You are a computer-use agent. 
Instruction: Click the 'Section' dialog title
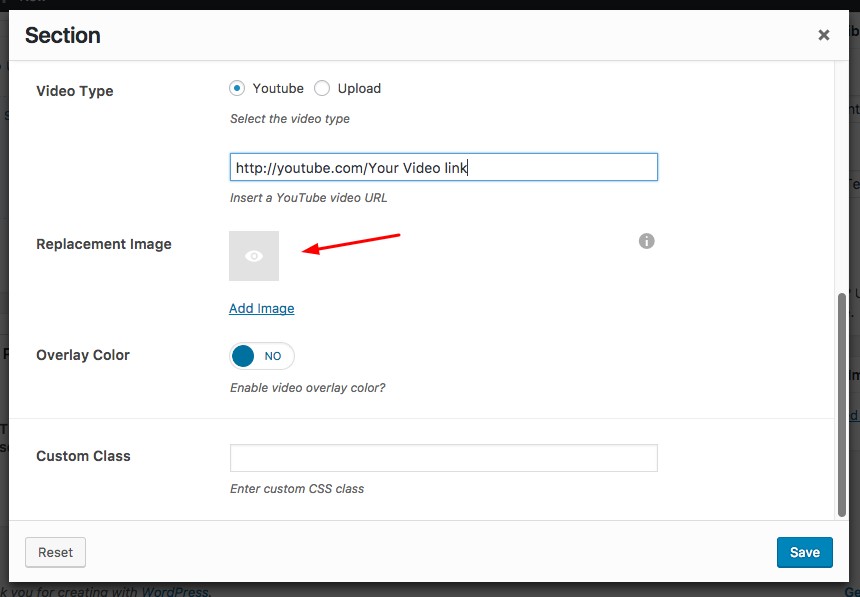[x=63, y=35]
